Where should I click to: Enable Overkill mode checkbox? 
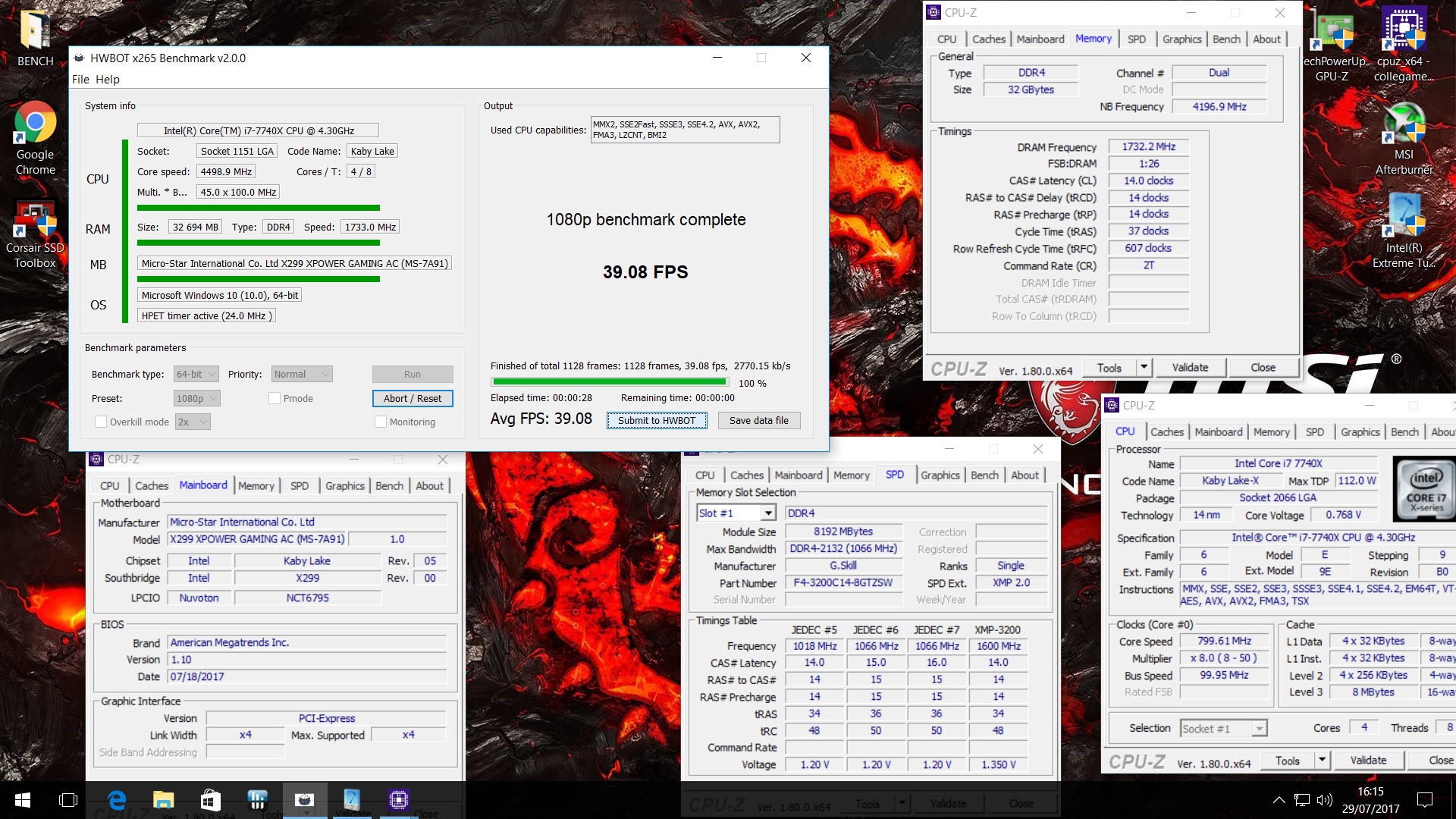pyautogui.click(x=100, y=422)
